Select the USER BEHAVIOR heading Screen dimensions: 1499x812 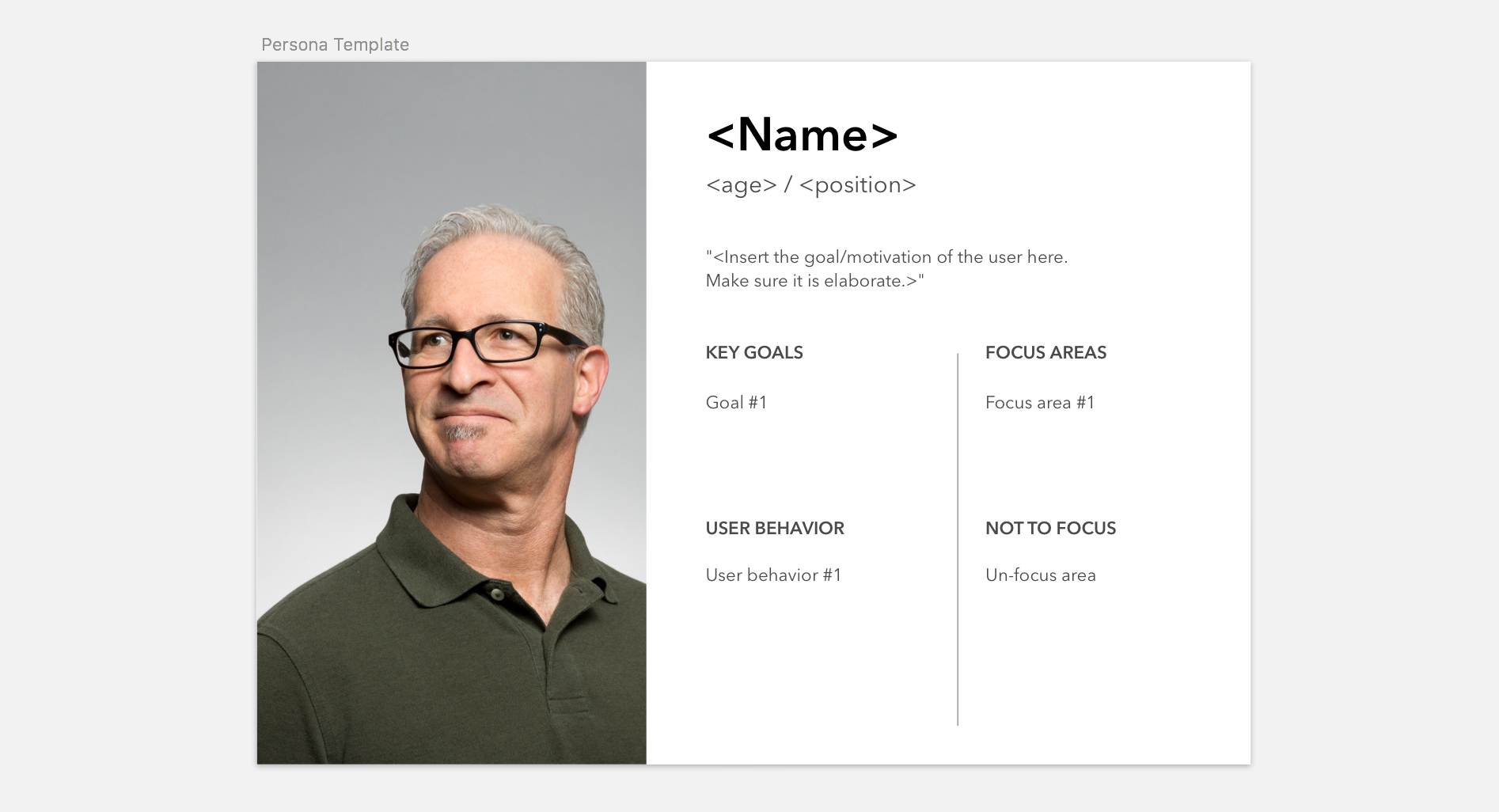coord(774,528)
